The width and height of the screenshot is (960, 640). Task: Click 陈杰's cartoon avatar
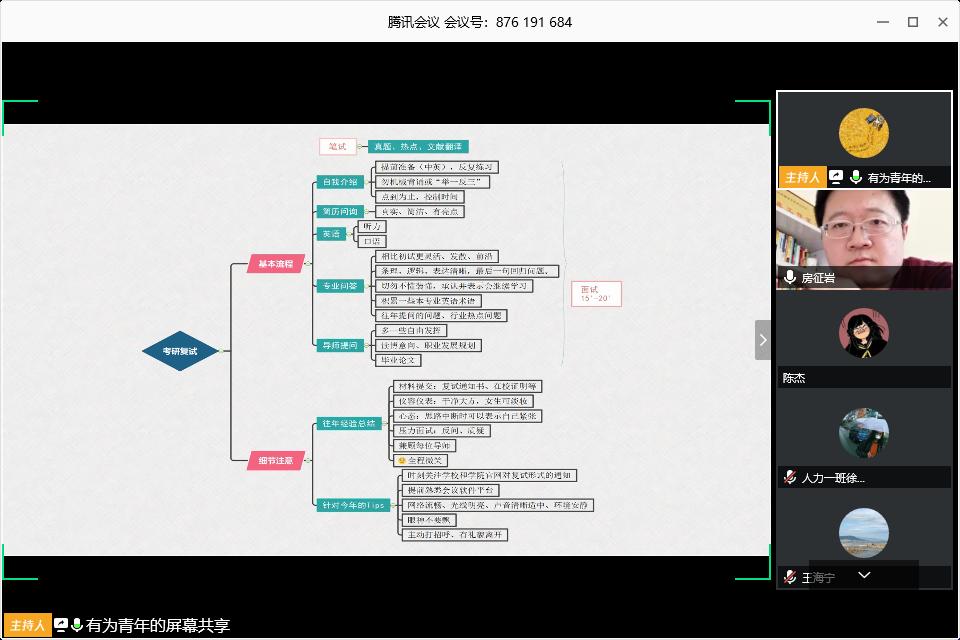[x=863, y=333]
